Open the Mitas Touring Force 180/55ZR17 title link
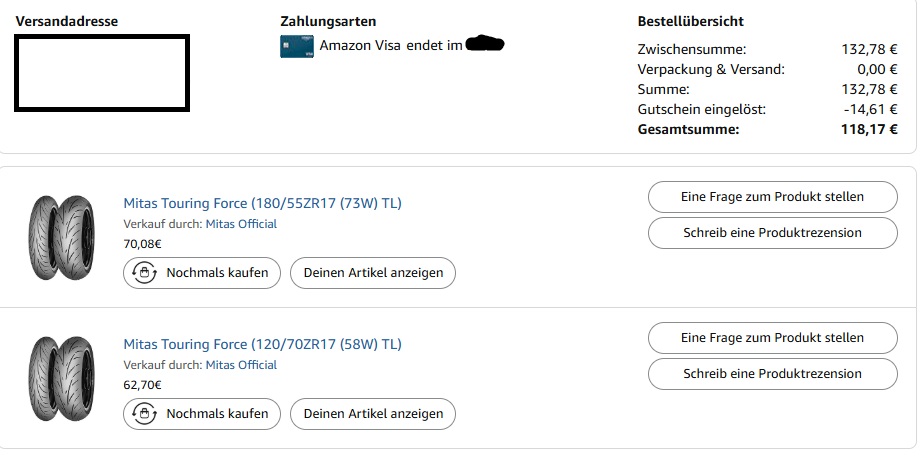924x458 pixels. [x=262, y=203]
